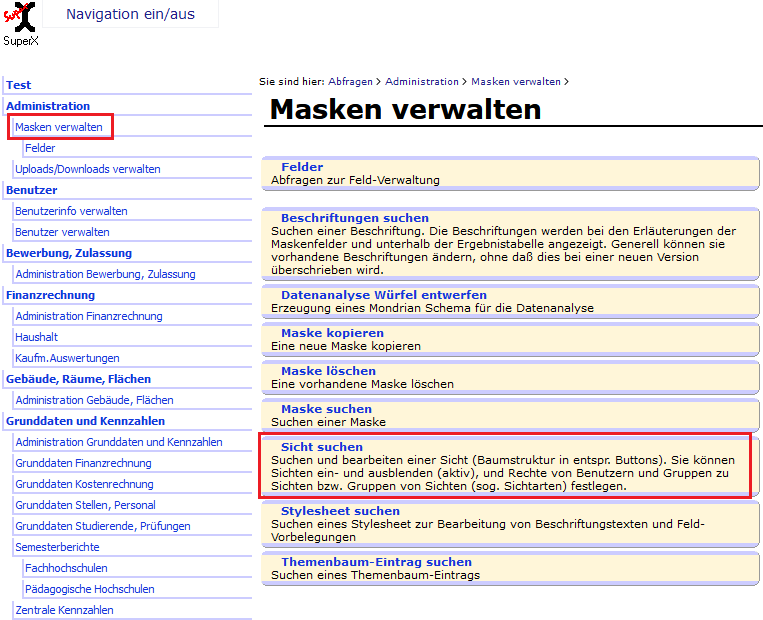Expand the Semesterberichte tree entry
The height and width of the screenshot is (620, 763).
(57, 547)
